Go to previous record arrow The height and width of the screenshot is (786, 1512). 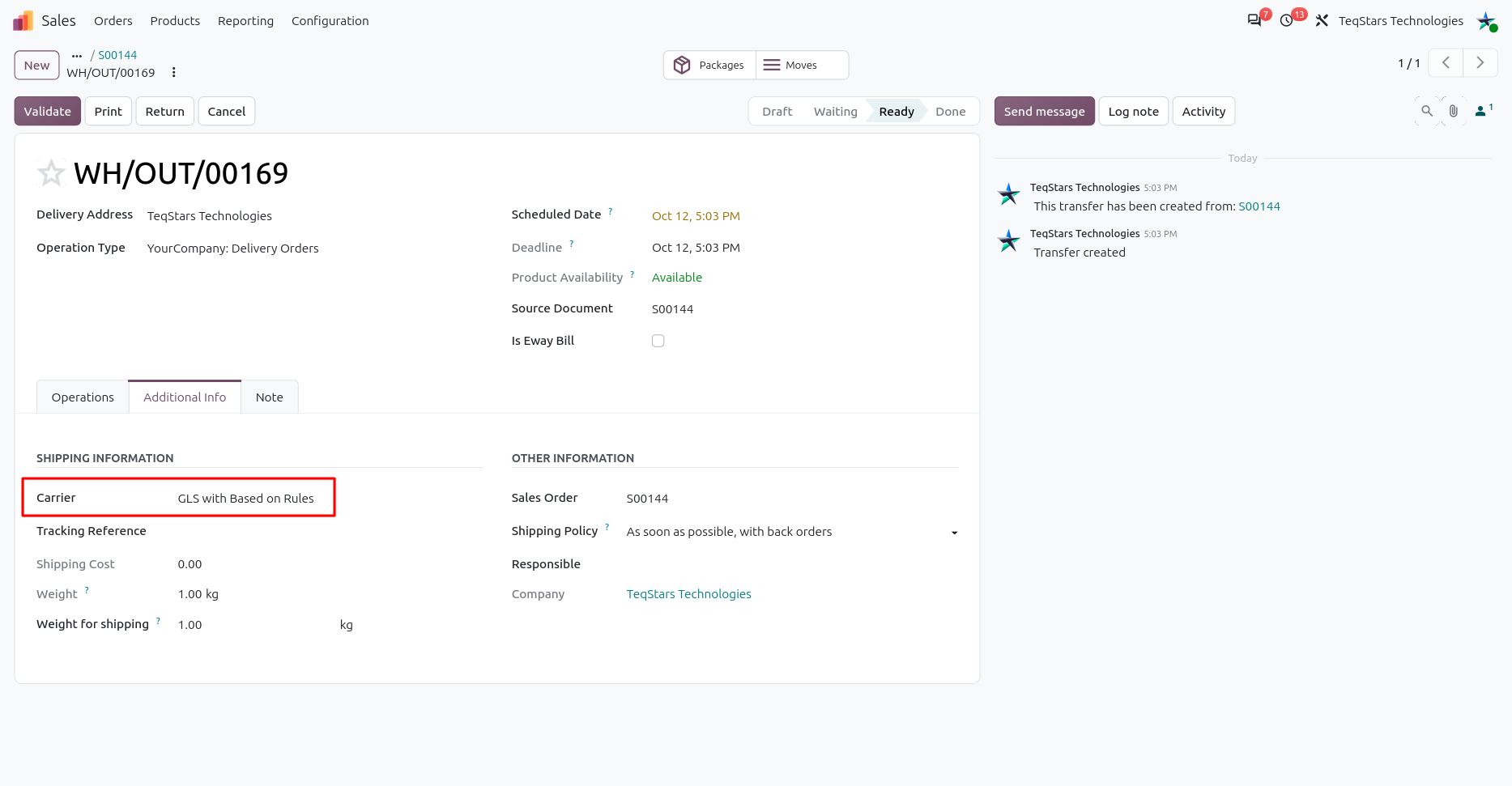[1446, 63]
